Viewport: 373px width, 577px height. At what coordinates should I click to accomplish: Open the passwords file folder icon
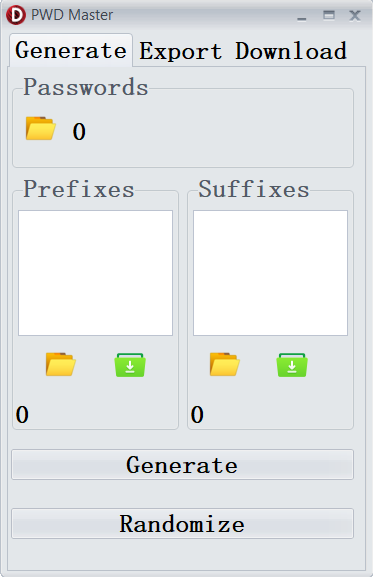[x=40, y=128]
